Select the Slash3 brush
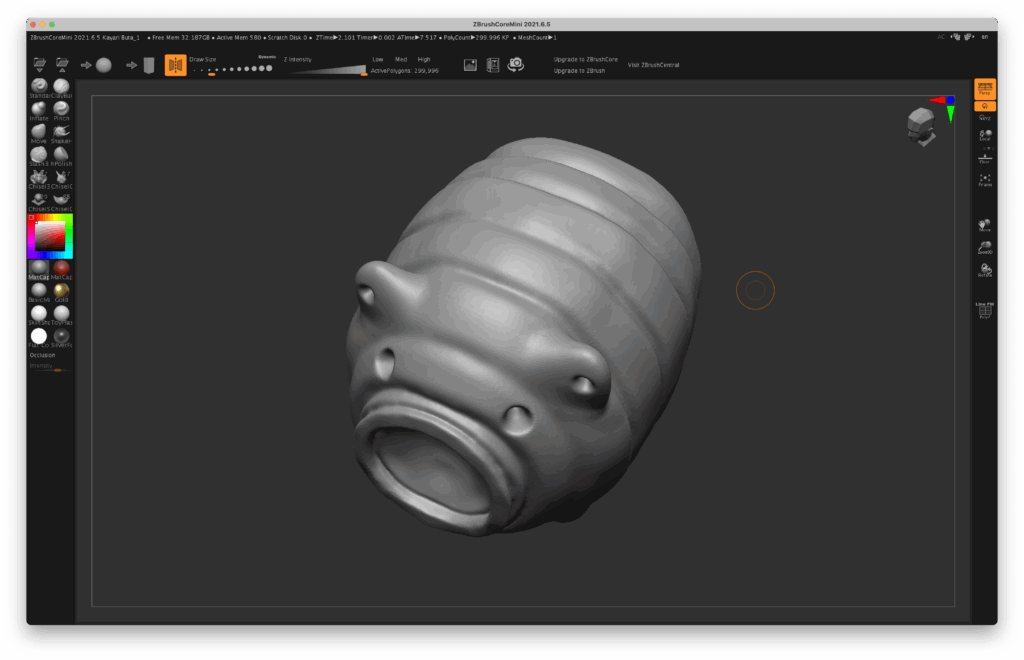This screenshot has width=1024, height=660. 39,157
